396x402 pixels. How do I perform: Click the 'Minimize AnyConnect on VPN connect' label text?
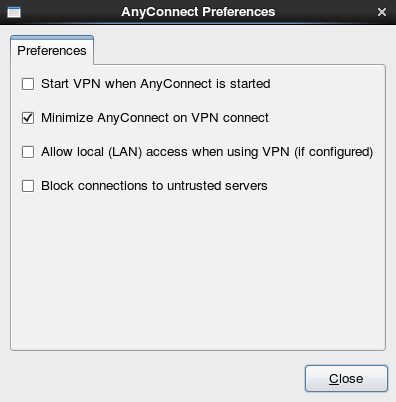(155, 118)
